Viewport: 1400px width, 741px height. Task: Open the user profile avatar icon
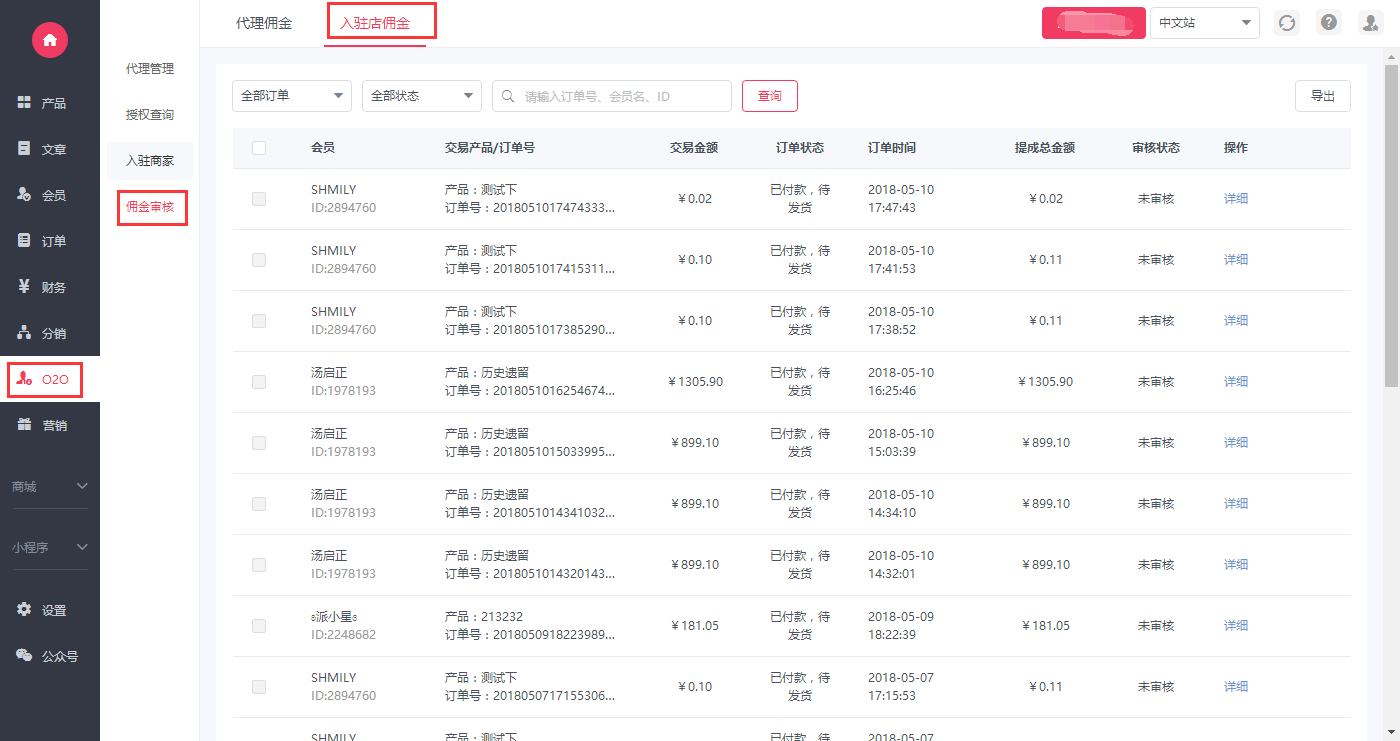(x=1369, y=23)
